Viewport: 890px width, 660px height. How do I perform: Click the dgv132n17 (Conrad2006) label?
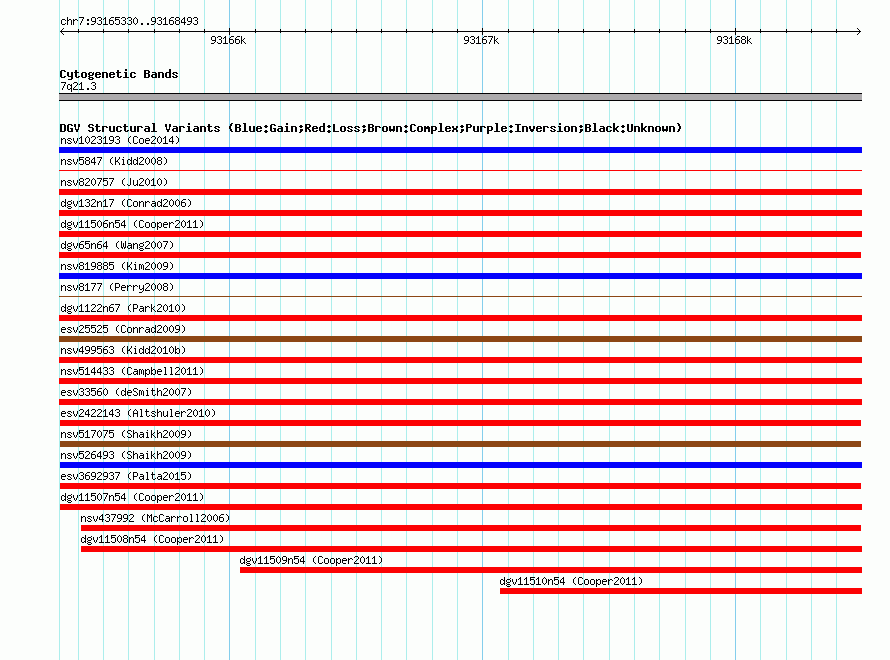tap(126, 203)
